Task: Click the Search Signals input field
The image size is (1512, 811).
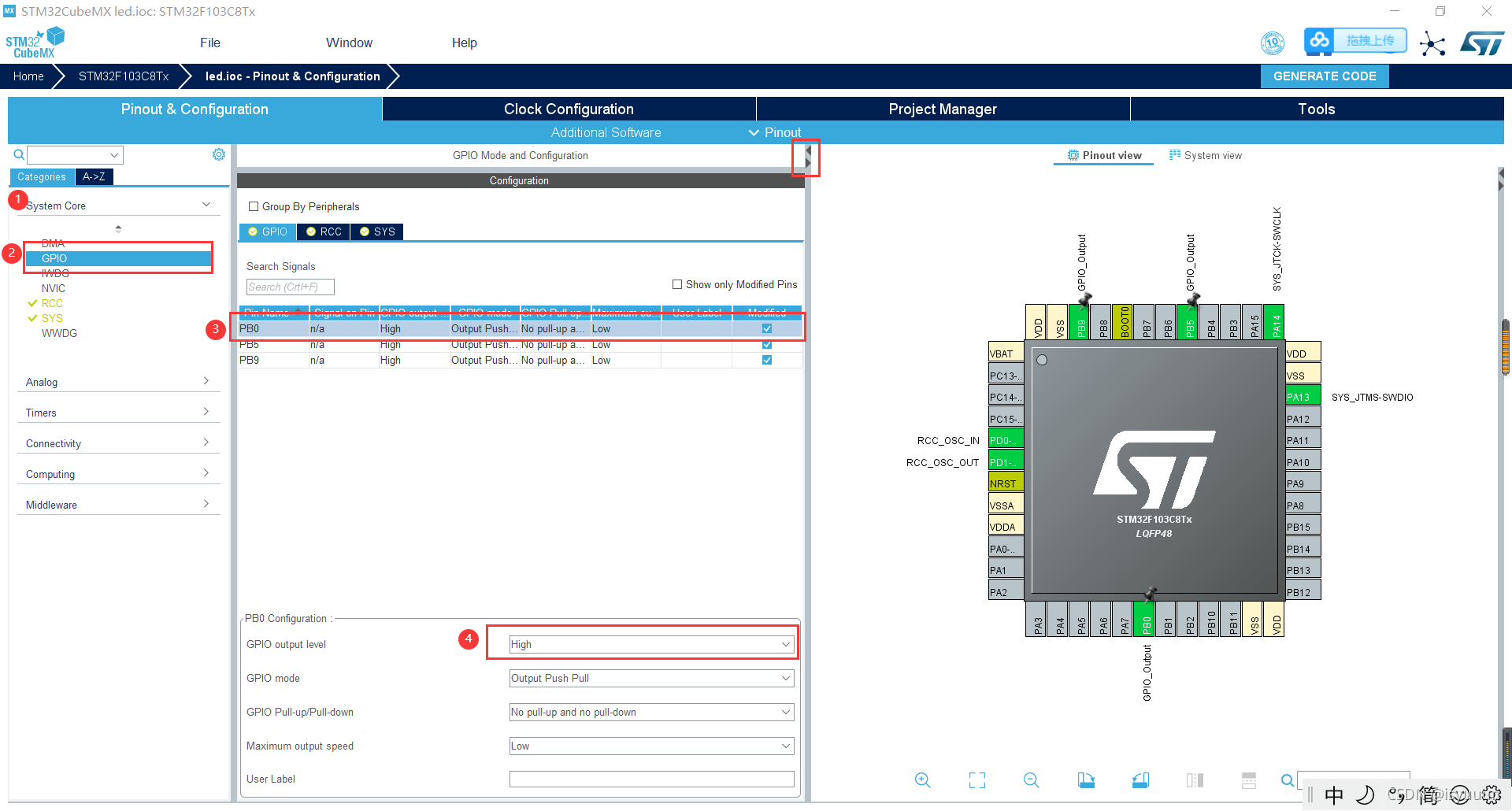Action: click(x=291, y=287)
